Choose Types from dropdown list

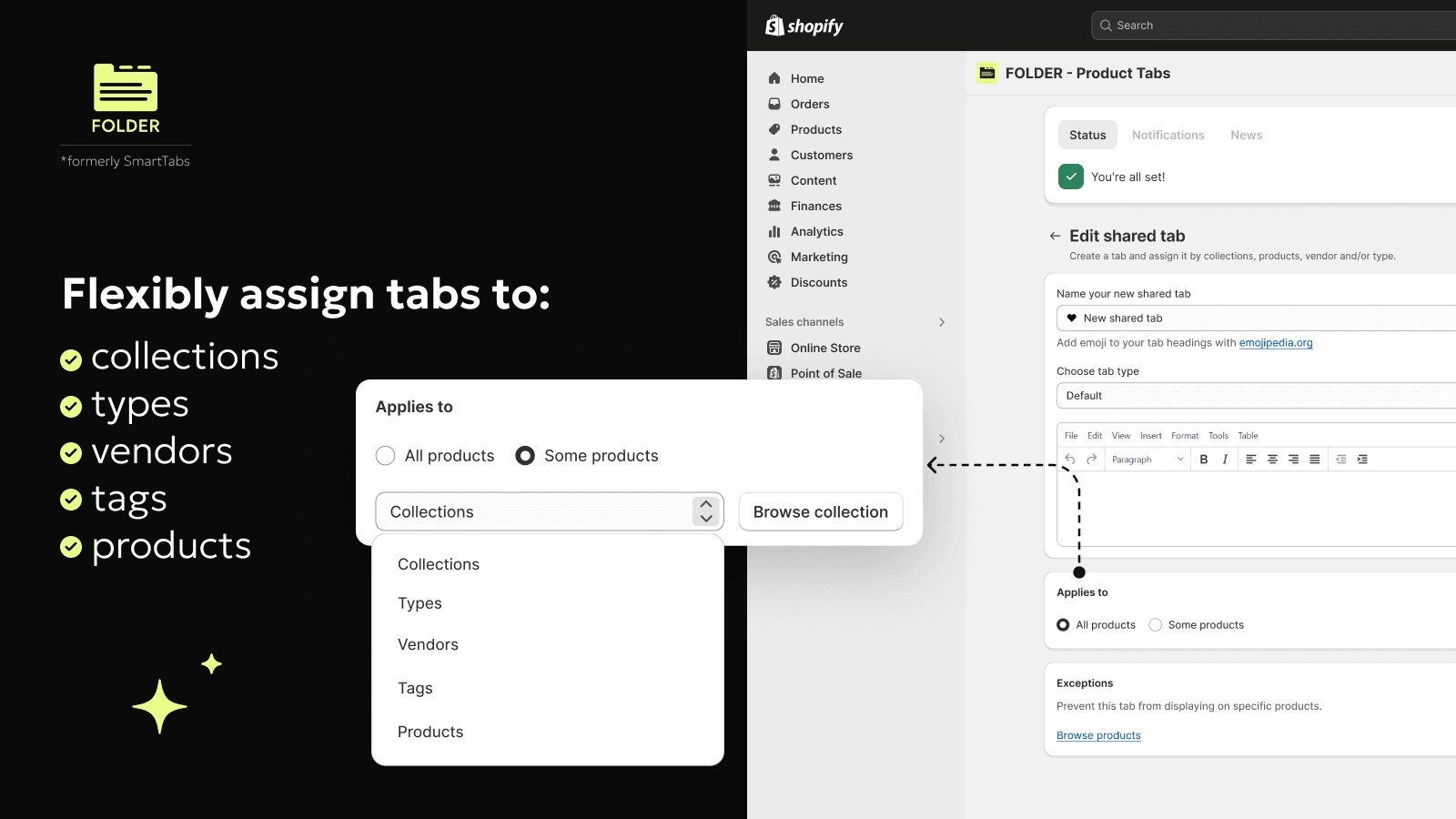click(x=420, y=603)
